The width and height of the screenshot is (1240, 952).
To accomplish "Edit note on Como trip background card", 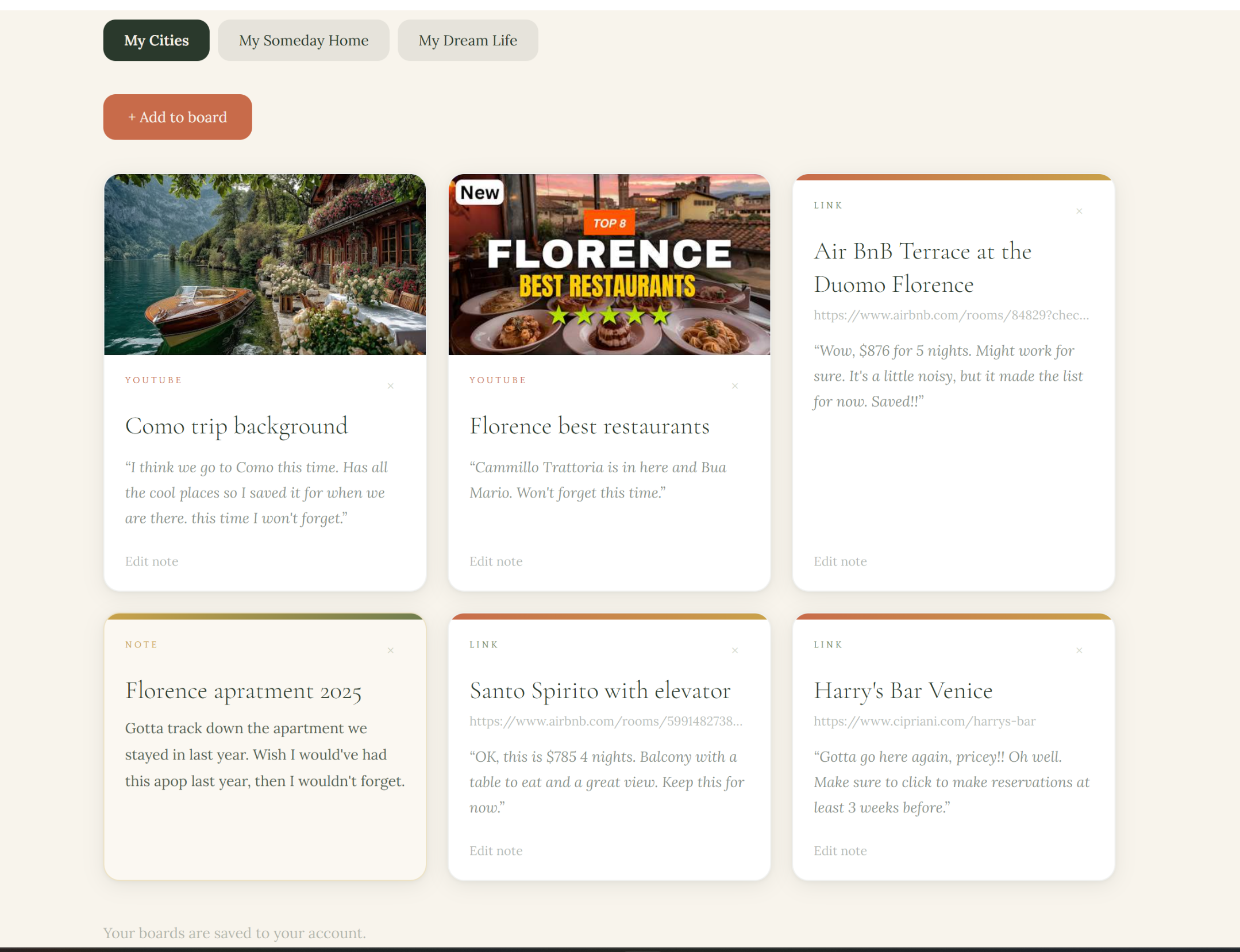I will pos(152,561).
